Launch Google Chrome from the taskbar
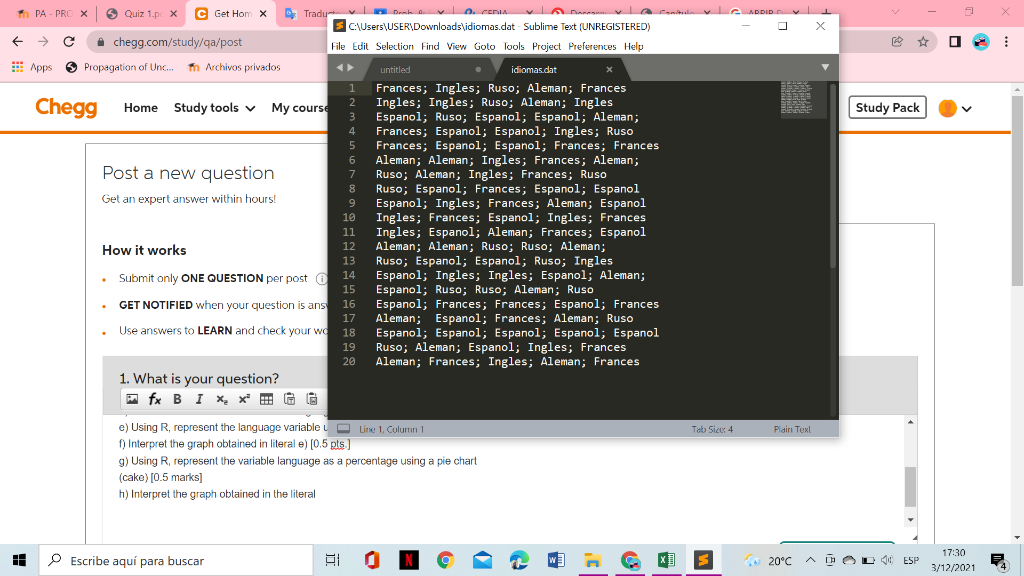The image size is (1024, 576). pyautogui.click(x=445, y=560)
